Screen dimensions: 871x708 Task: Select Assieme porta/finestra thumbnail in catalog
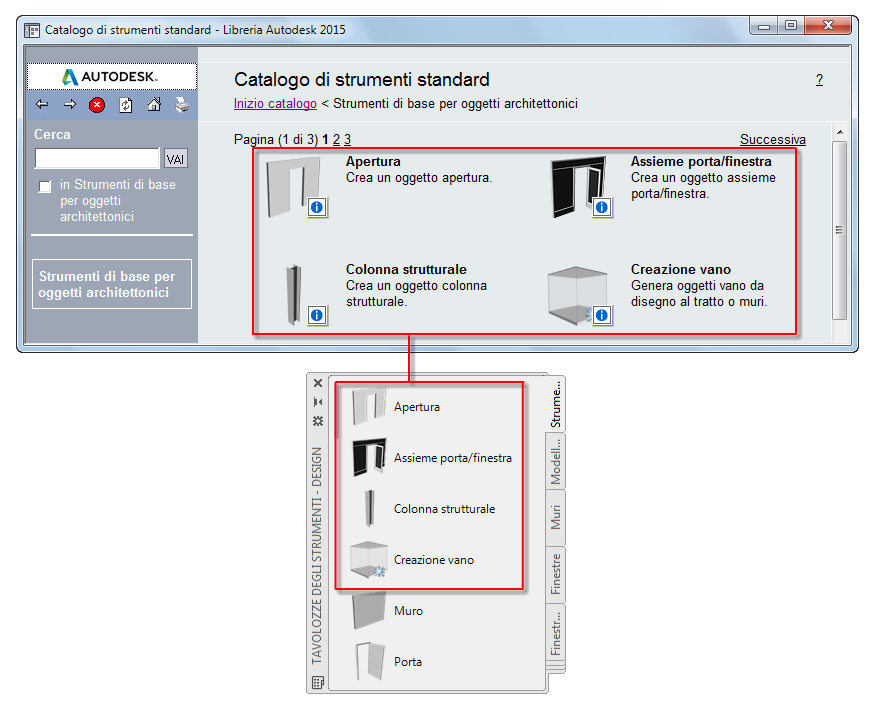(x=578, y=187)
